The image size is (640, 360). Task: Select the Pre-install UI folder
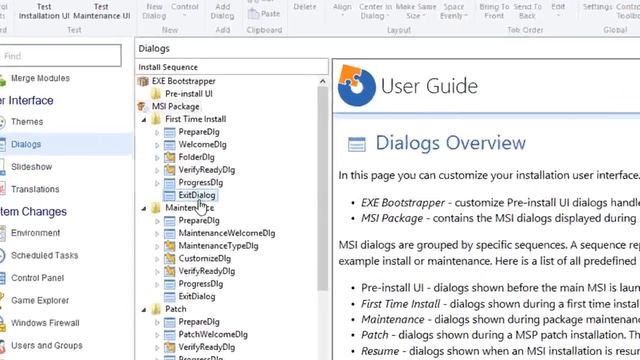click(x=189, y=93)
